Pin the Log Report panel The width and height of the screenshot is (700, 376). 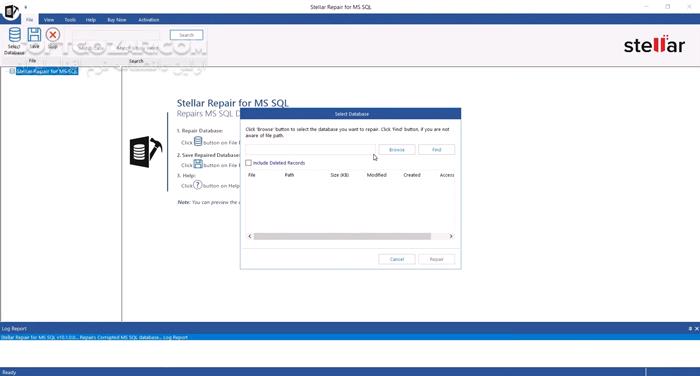pyautogui.click(x=690, y=329)
